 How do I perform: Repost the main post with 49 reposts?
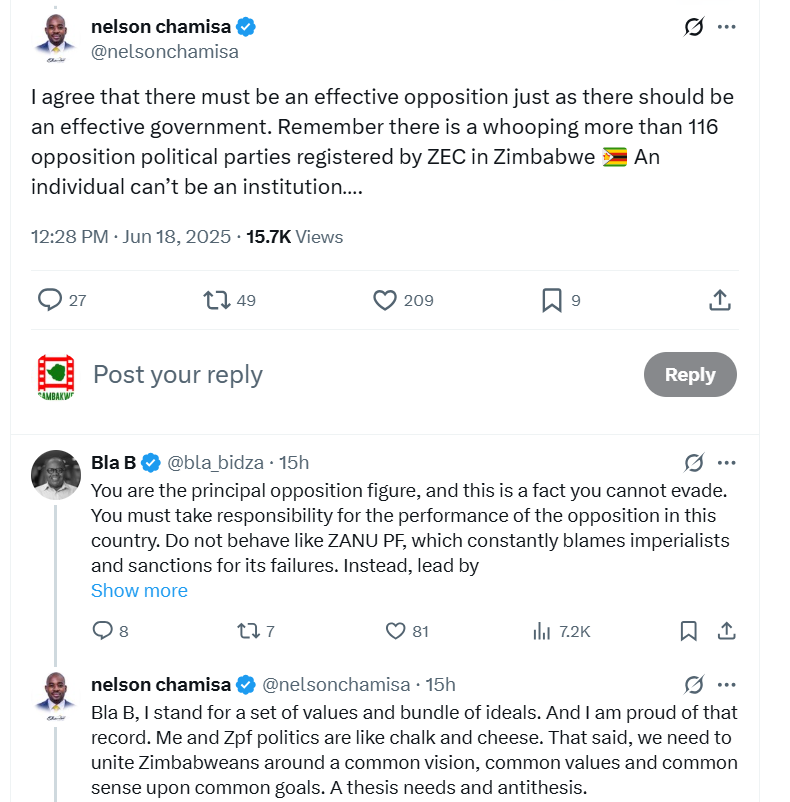(x=216, y=299)
